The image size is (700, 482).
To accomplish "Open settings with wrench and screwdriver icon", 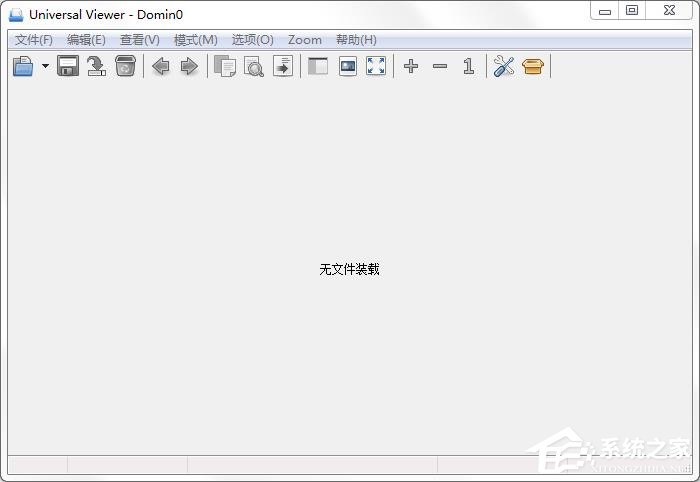I will coord(504,67).
